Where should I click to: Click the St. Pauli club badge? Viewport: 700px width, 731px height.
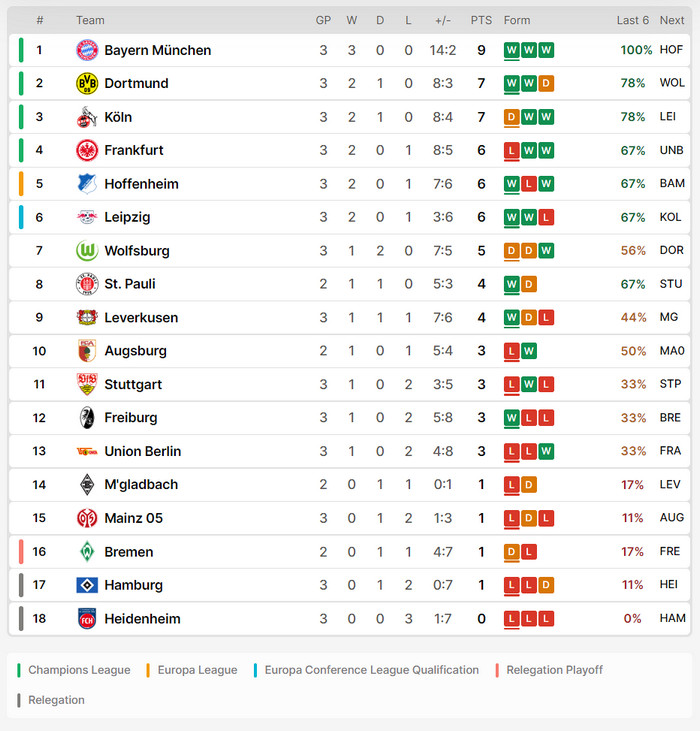tap(87, 284)
